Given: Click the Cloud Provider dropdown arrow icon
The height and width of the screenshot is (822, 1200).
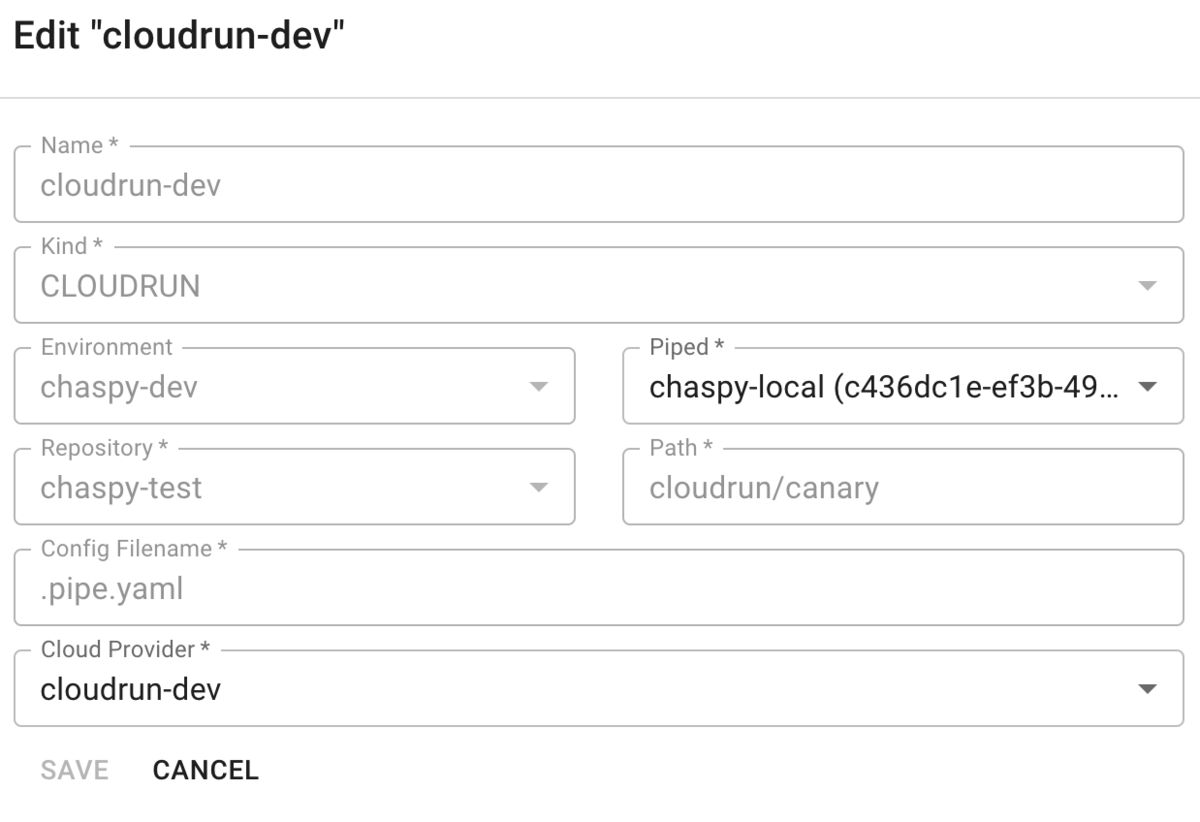Looking at the screenshot, I should pos(1147,689).
